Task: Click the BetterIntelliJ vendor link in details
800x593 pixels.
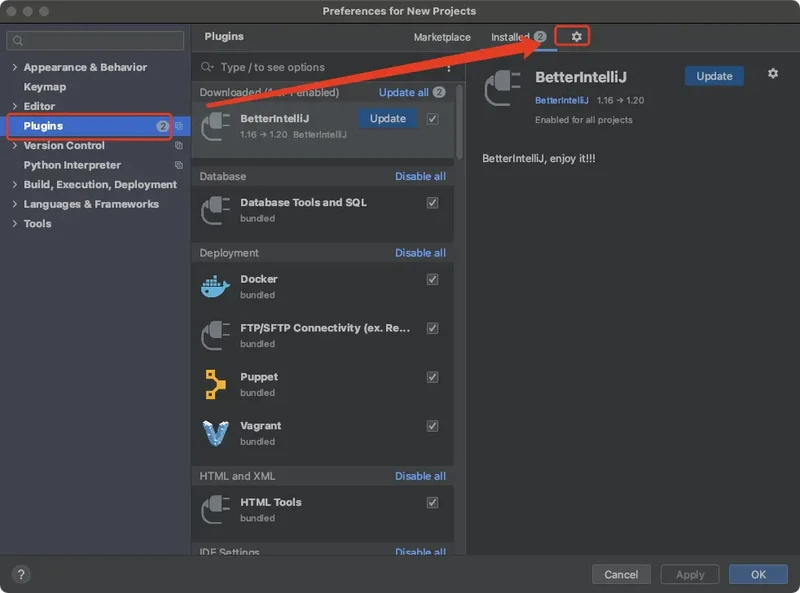Action: coord(561,101)
